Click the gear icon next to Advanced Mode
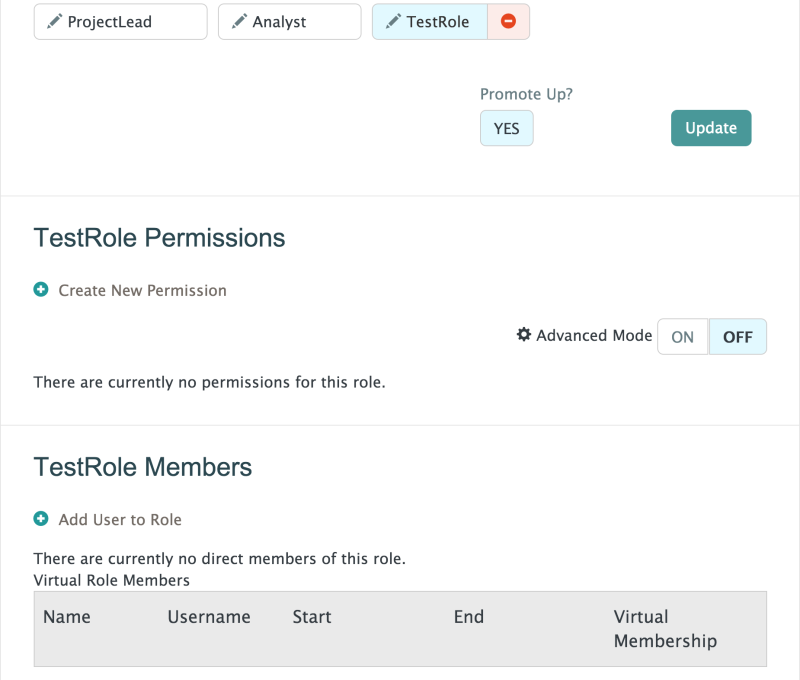 (523, 335)
